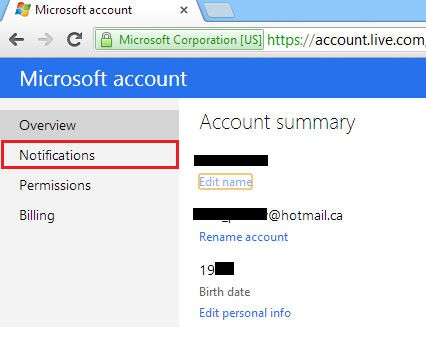The height and width of the screenshot is (361, 426).
Task: Open the Billing sidebar item
Action: pos(89,215)
